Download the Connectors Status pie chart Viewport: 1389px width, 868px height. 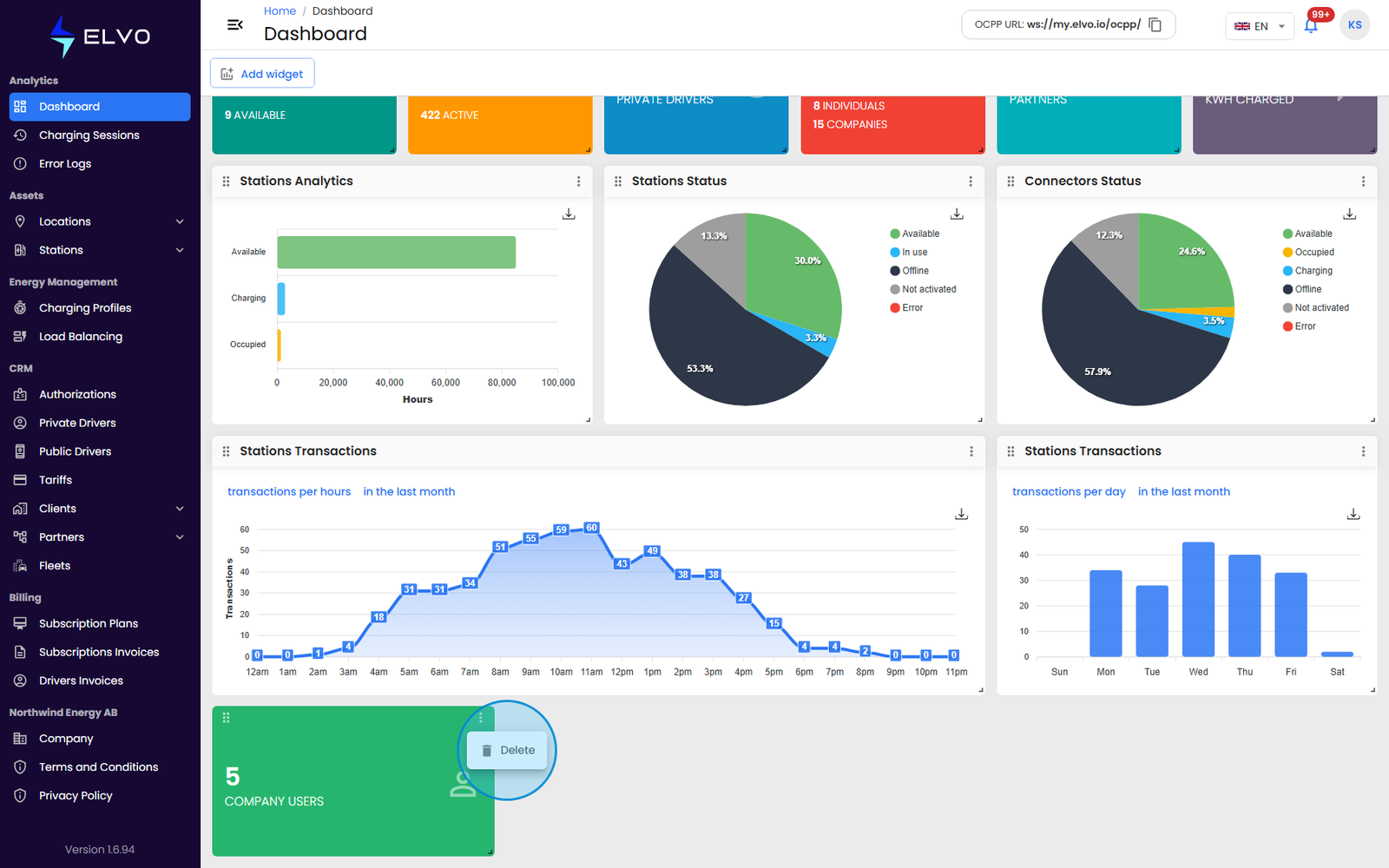click(x=1349, y=214)
